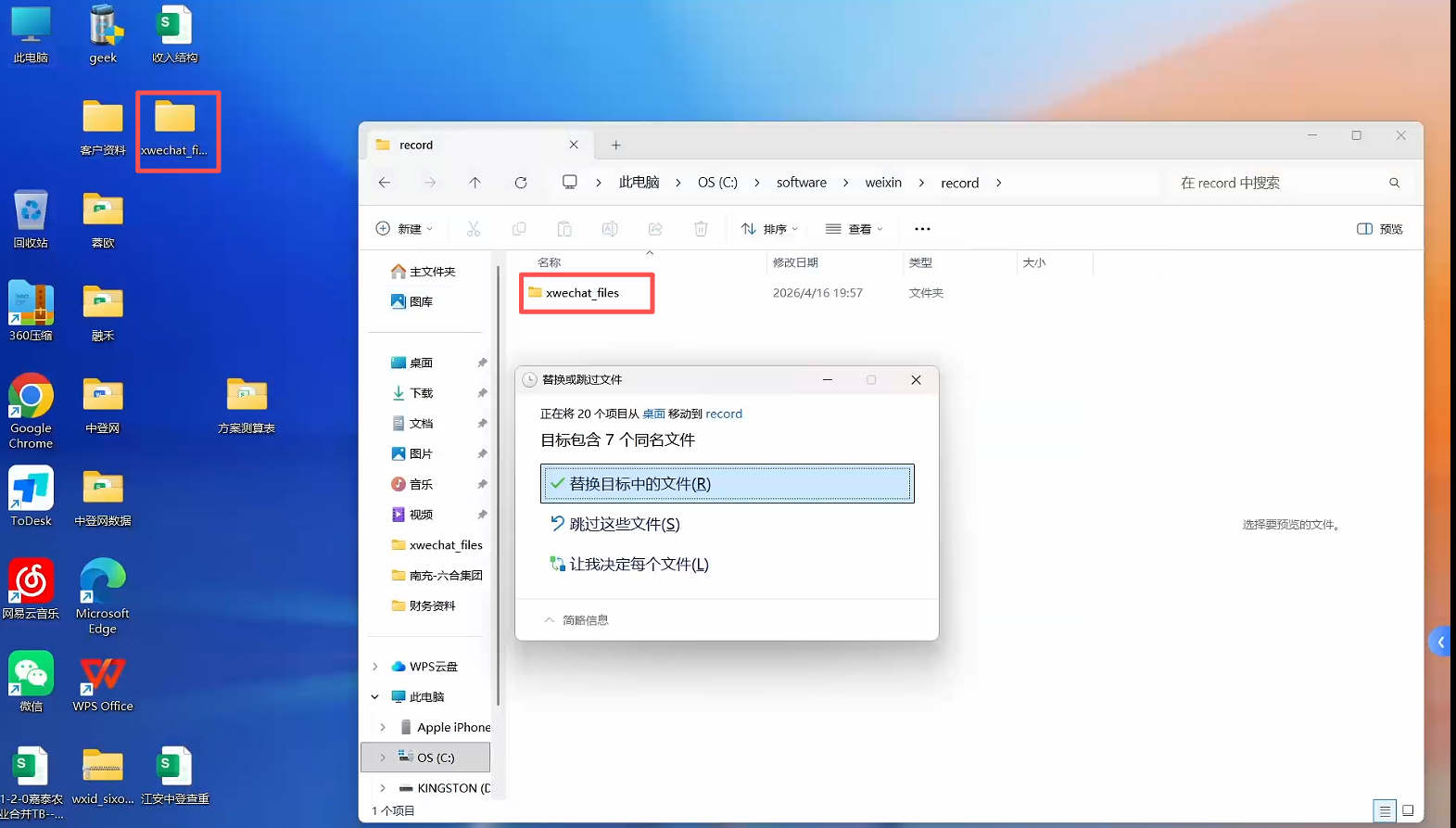Viewport: 1456px width, 828px height.
Task: Open 文档 in navigation pane
Action: (x=411, y=424)
